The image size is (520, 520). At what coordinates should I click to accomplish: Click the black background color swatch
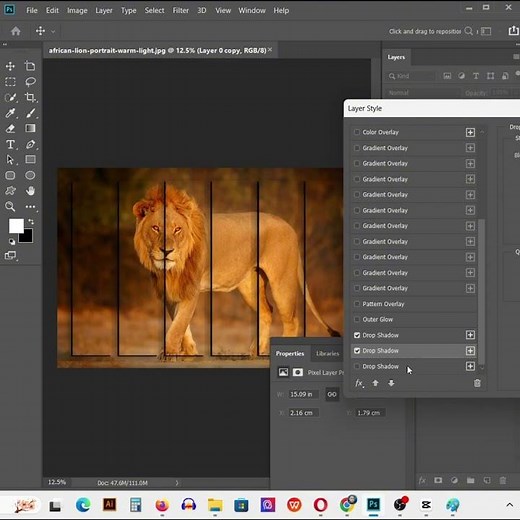click(28, 239)
